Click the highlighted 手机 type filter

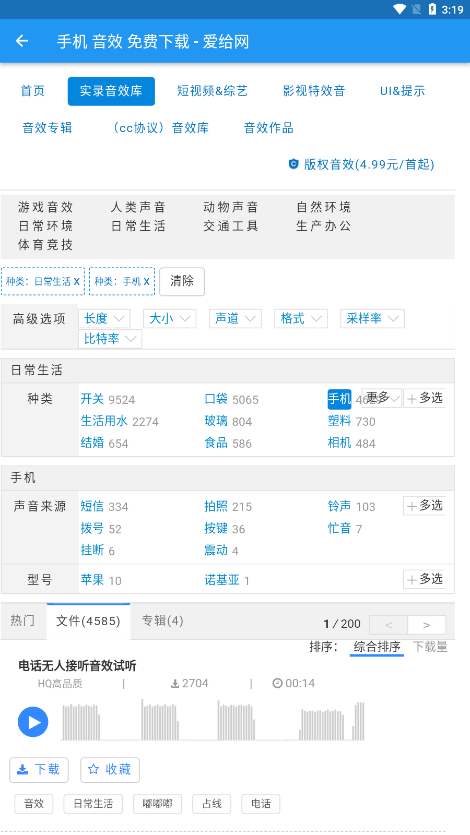[x=339, y=399]
